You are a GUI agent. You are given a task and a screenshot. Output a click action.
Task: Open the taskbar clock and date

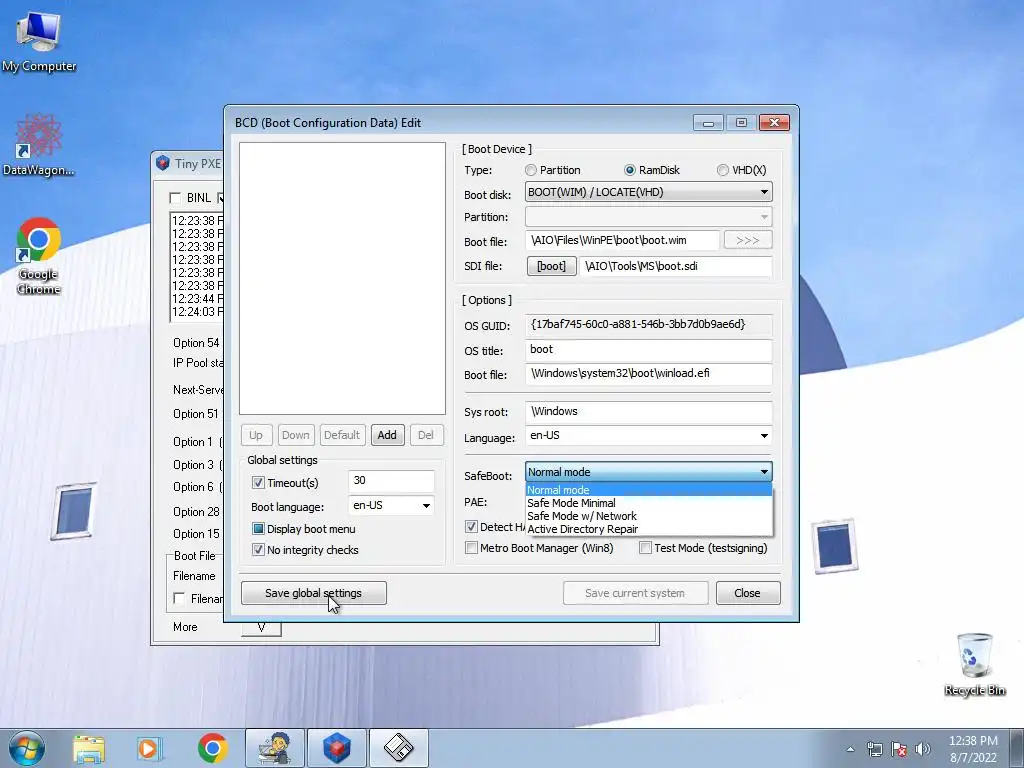[x=973, y=749]
